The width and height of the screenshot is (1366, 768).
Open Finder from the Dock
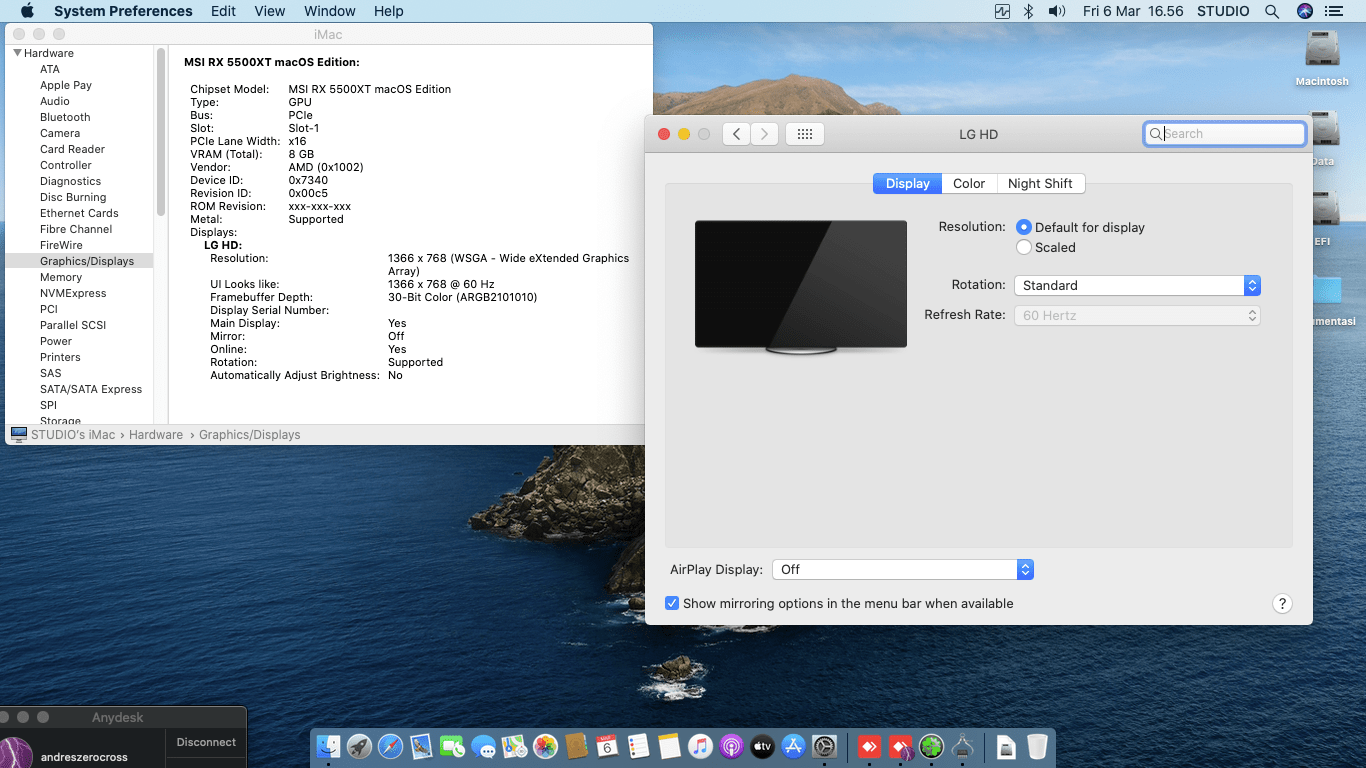click(x=328, y=746)
